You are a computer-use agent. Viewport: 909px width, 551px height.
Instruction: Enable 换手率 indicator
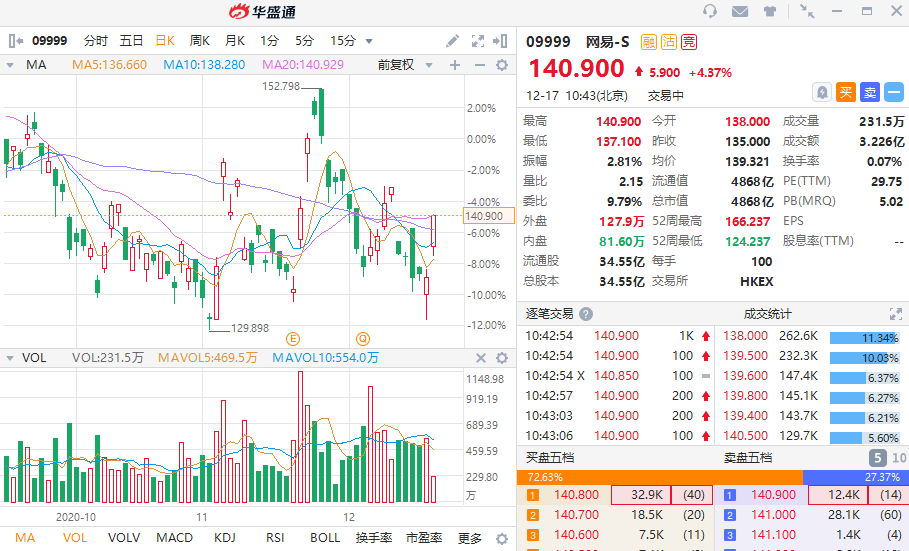pos(374,538)
